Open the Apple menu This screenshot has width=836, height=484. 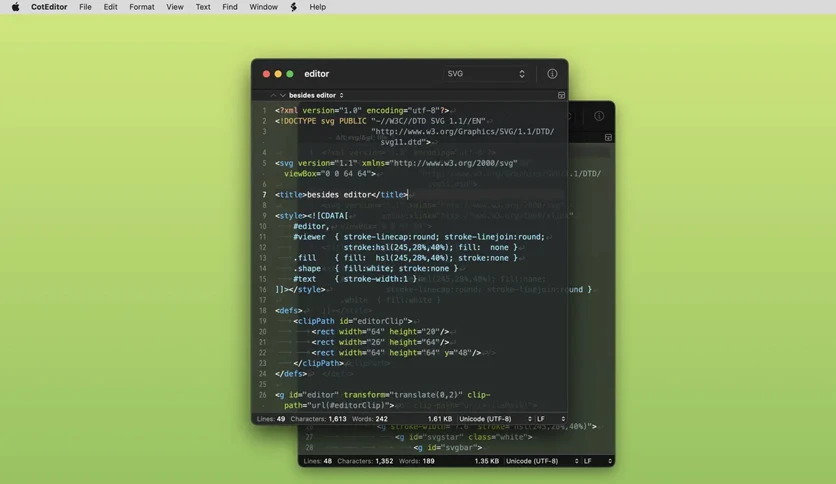[15, 7]
